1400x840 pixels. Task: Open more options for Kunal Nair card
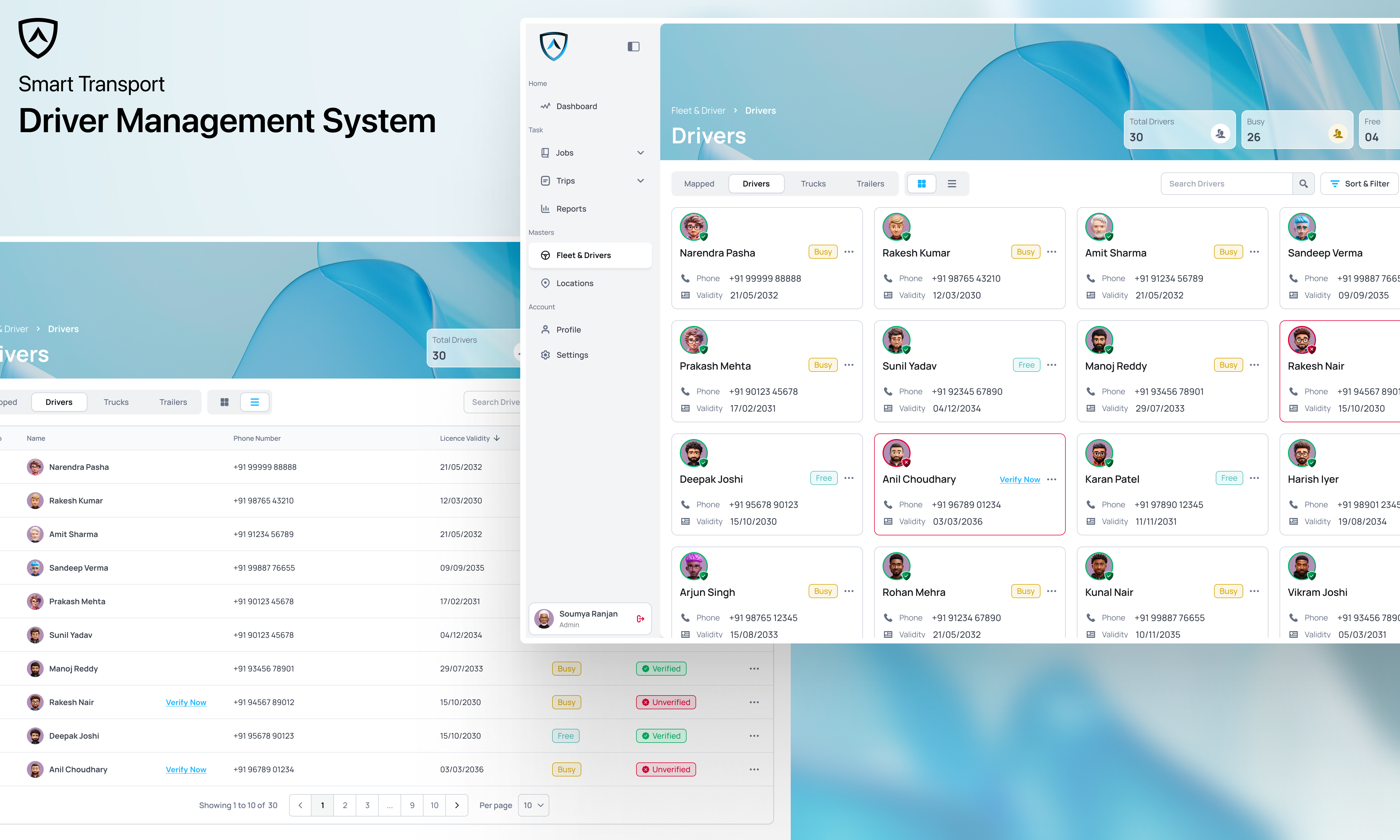1254,592
